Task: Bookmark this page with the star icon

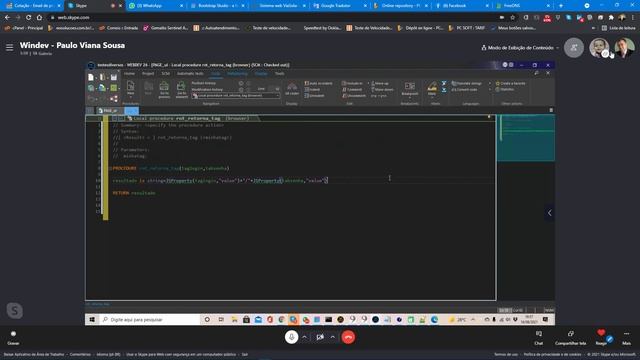Action: pyautogui.click(x=513, y=18)
